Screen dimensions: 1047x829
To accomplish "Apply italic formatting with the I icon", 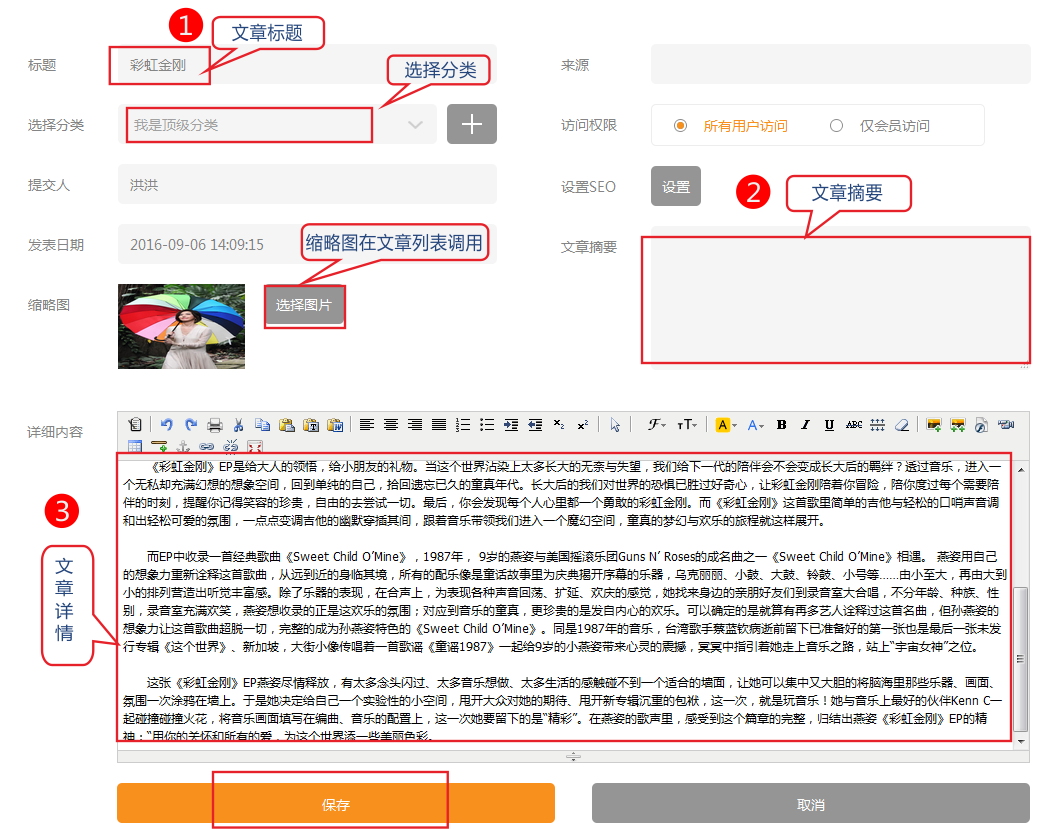I will 806,425.
